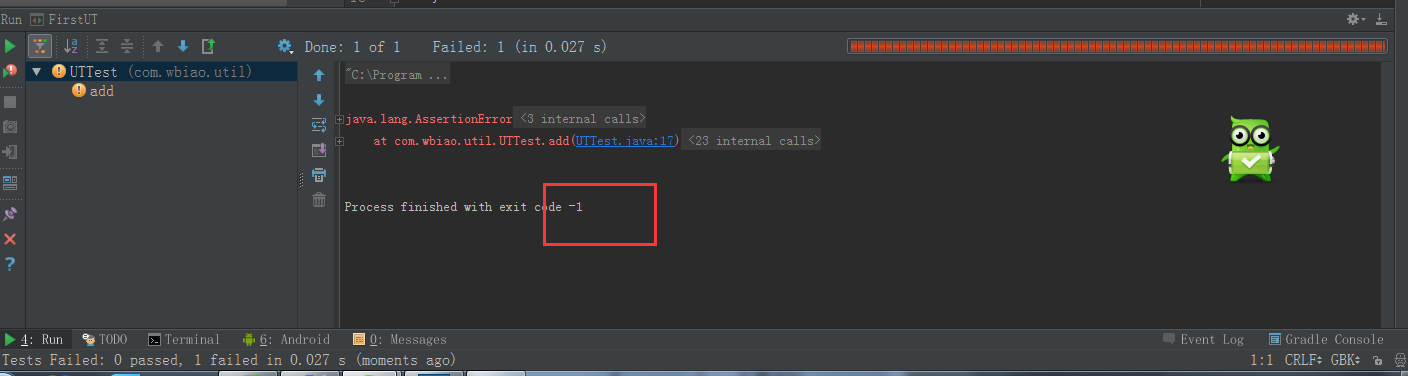
Task: Toggle Sort Alphabetically button
Action: (x=71, y=46)
